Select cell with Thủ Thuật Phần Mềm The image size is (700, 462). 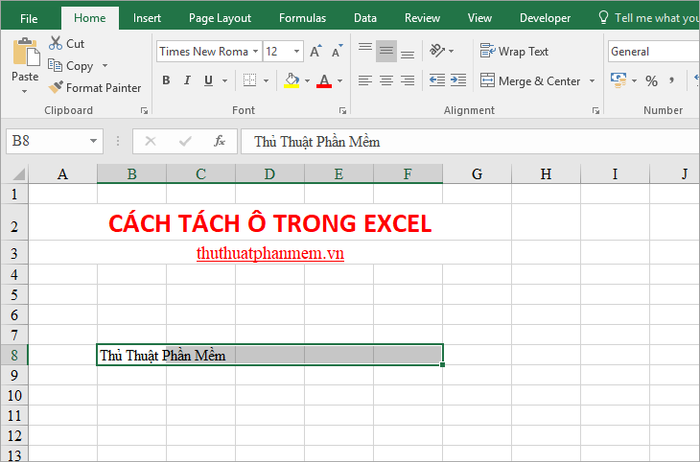[x=270, y=355]
